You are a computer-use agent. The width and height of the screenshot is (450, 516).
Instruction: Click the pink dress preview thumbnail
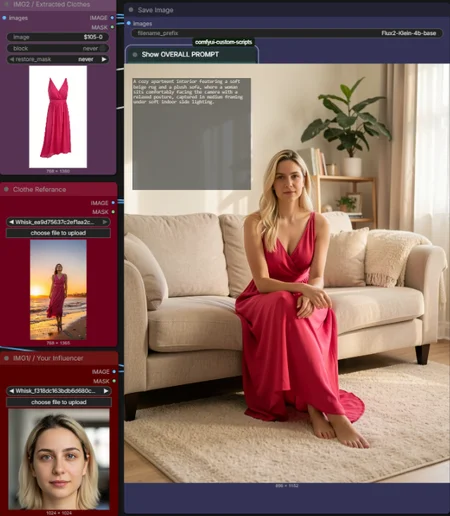point(58,117)
